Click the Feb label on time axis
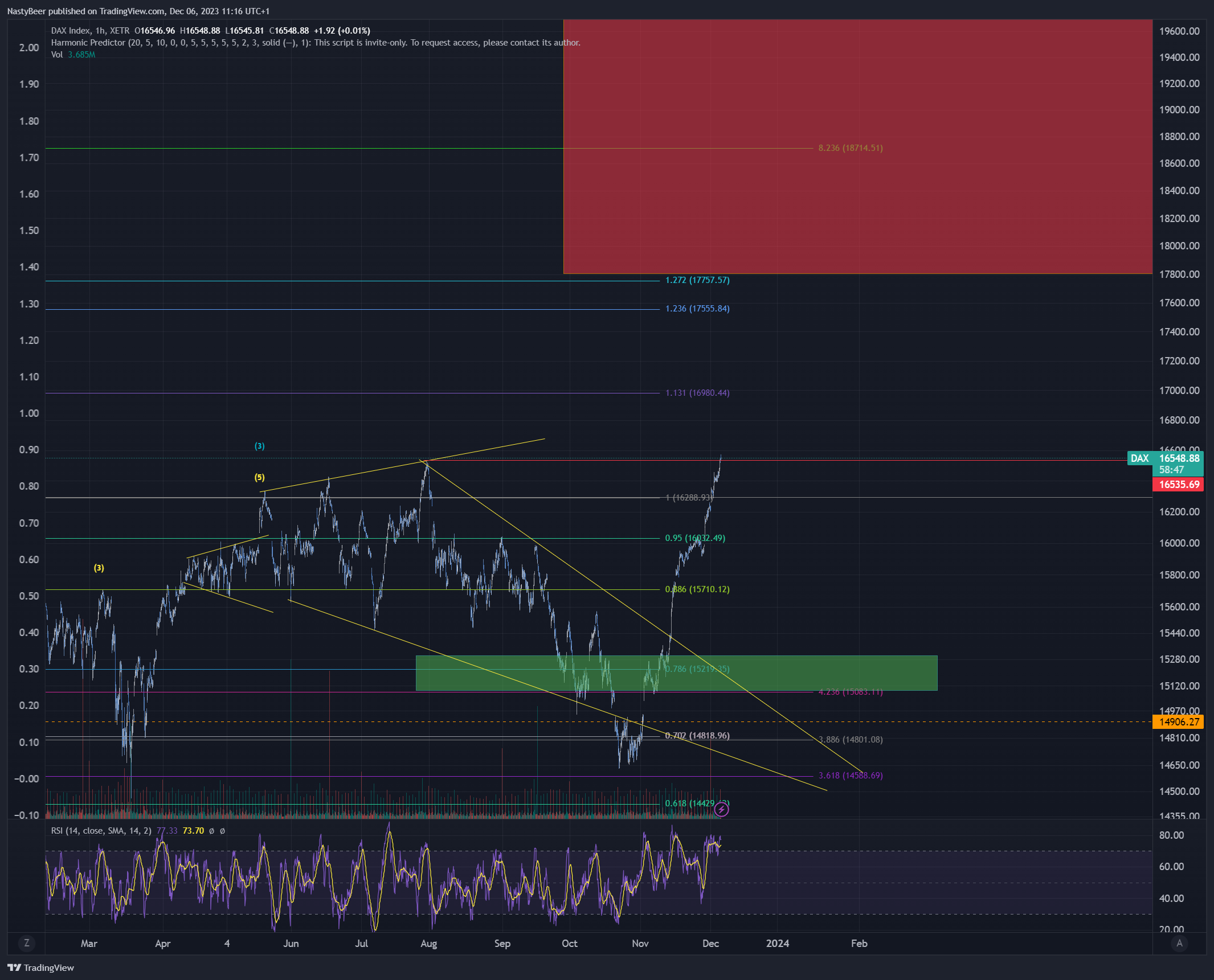Screen dimensions: 1214x980 click(x=859, y=944)
